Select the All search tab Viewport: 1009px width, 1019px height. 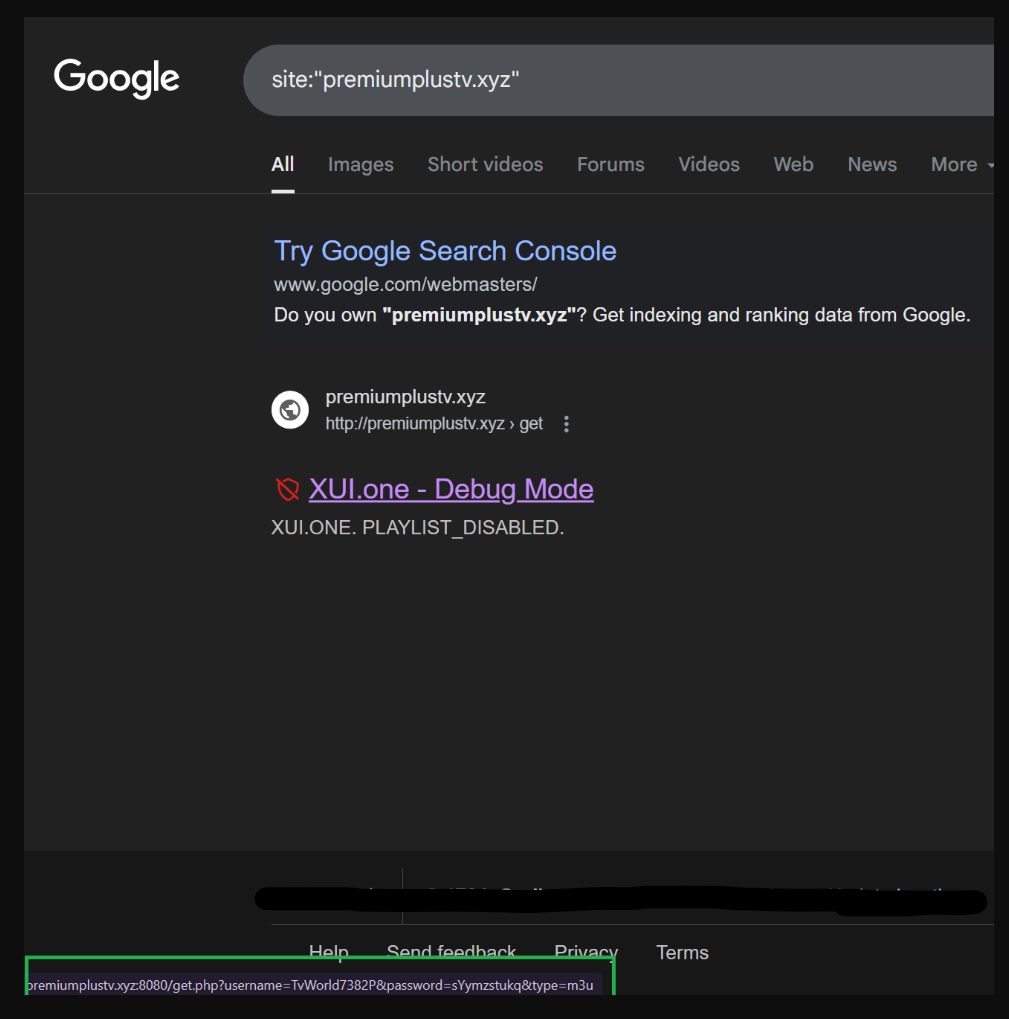tap(283, 164)
